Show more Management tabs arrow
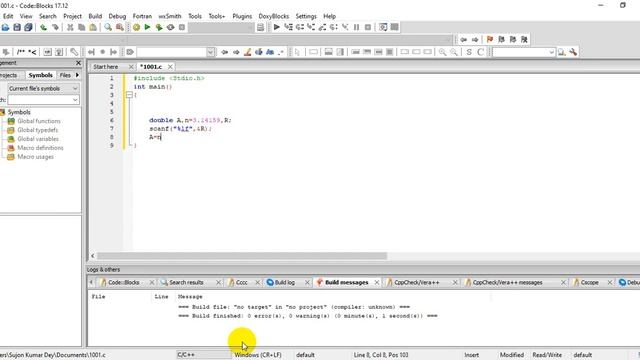The height and width of the screenshot is (360, 640). [77, 75]
